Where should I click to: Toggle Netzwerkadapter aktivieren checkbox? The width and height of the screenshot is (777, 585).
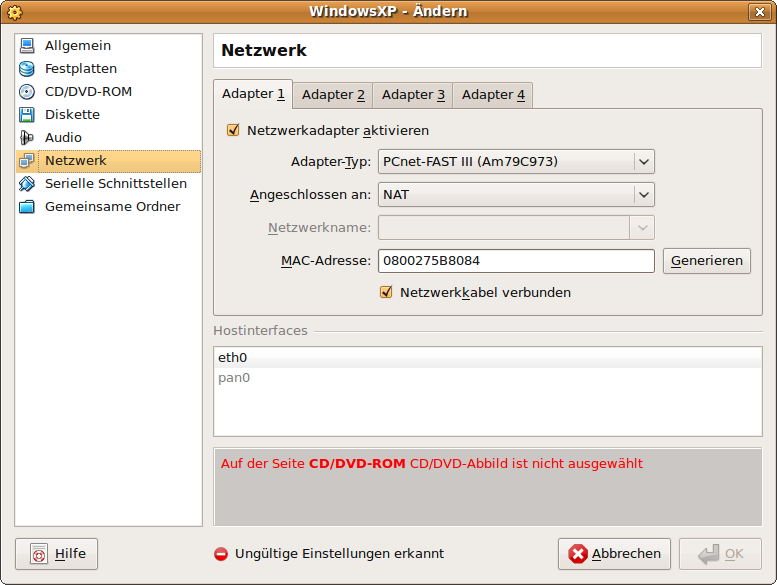pos(233,130)
